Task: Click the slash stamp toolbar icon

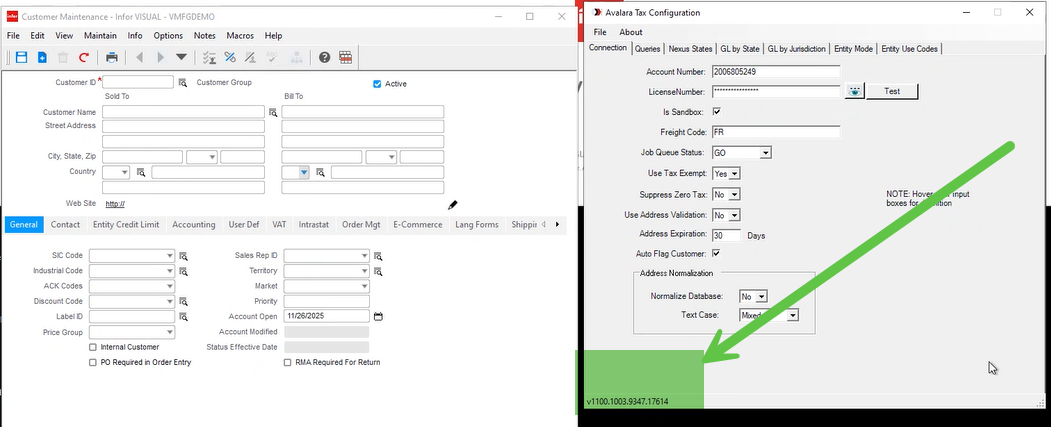Action: pyautogui.click(x=251, y=58)
